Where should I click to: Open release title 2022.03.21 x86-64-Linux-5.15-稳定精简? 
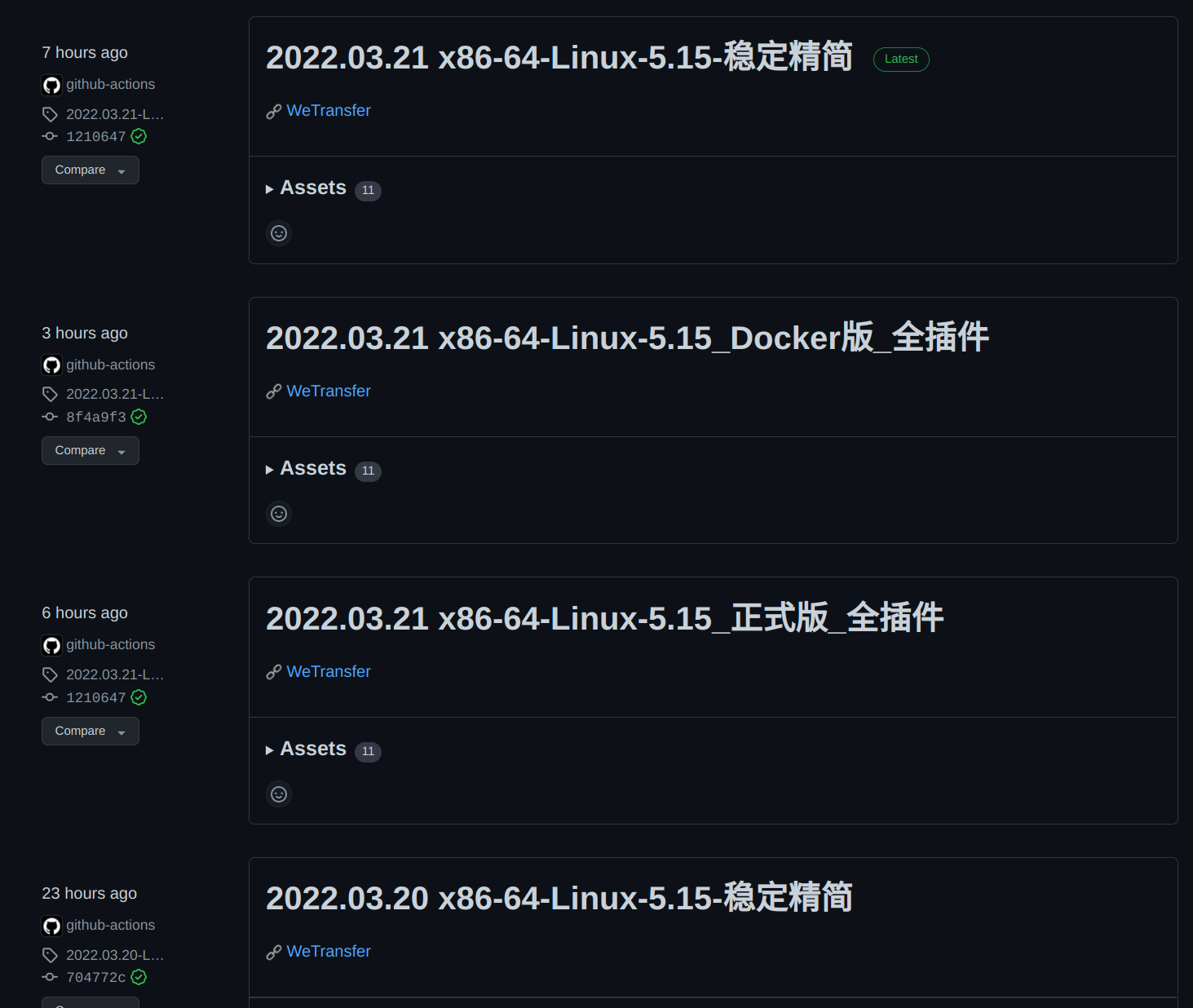[559, 58]
